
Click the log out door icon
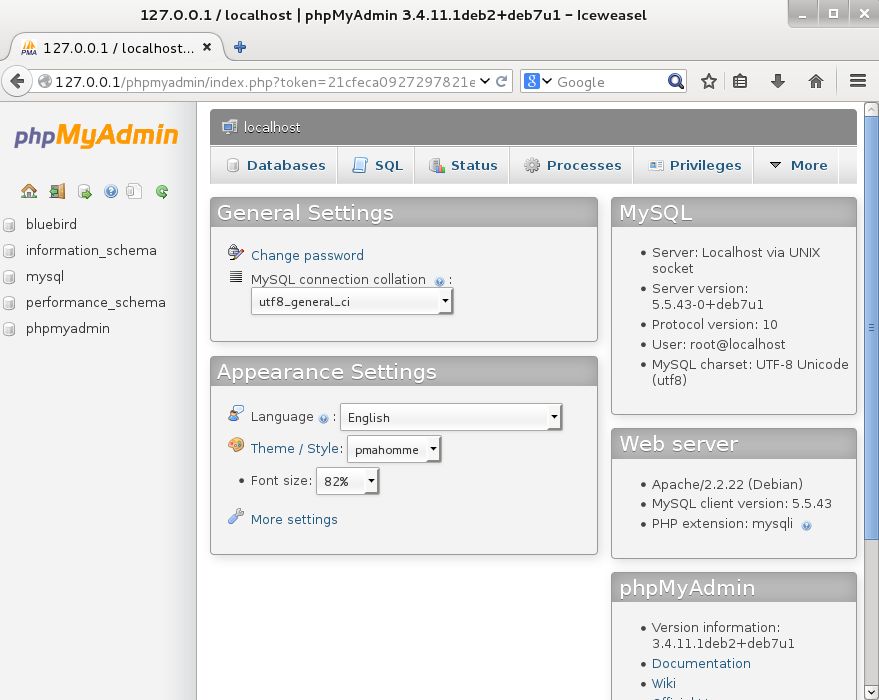click(x=57, y=191)
